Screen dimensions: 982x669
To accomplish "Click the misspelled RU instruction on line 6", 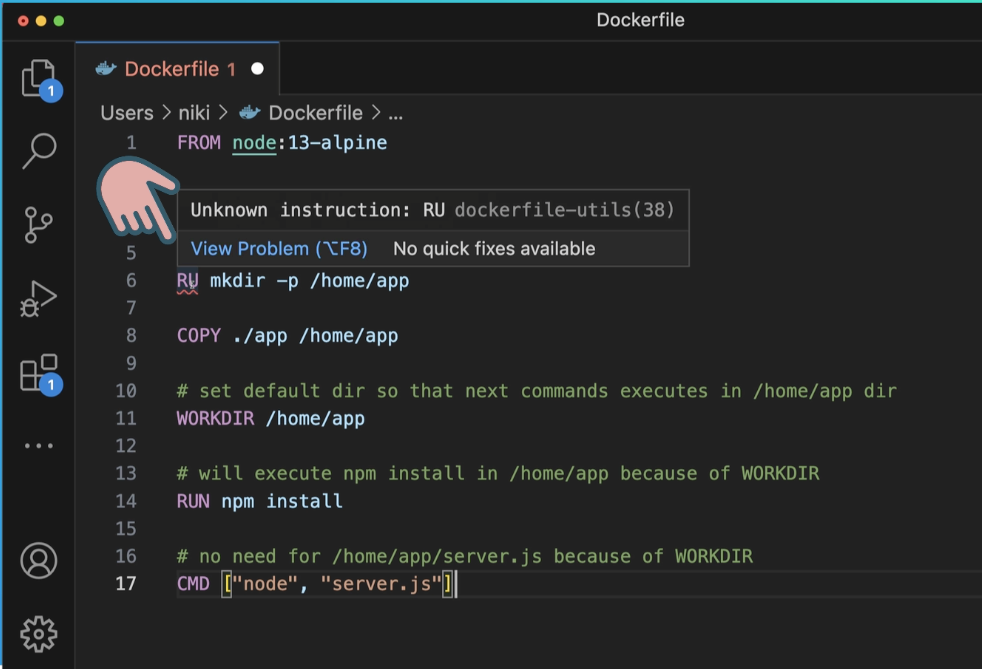I will pyautogui.click(x=187, y=281).
